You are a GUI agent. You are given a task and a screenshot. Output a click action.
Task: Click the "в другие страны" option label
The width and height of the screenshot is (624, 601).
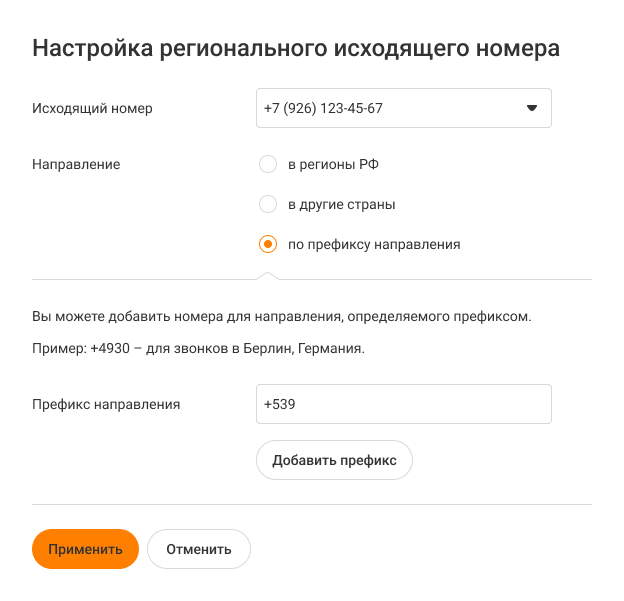[341, 204]
